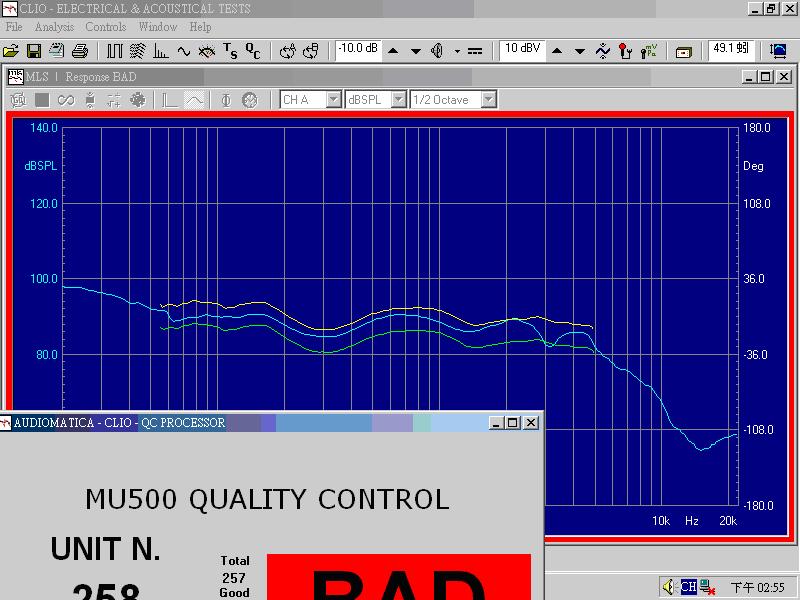Screen dimensions: 800x600
Task: Toggle the MLS loop infinity icon
Action: point(66,100)
